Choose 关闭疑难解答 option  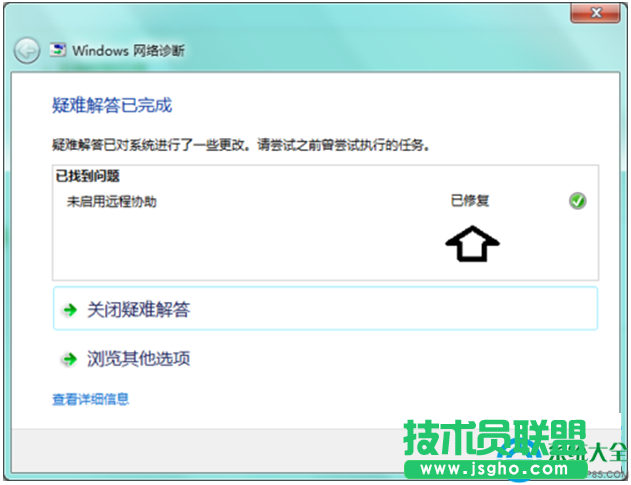(325, 309)
